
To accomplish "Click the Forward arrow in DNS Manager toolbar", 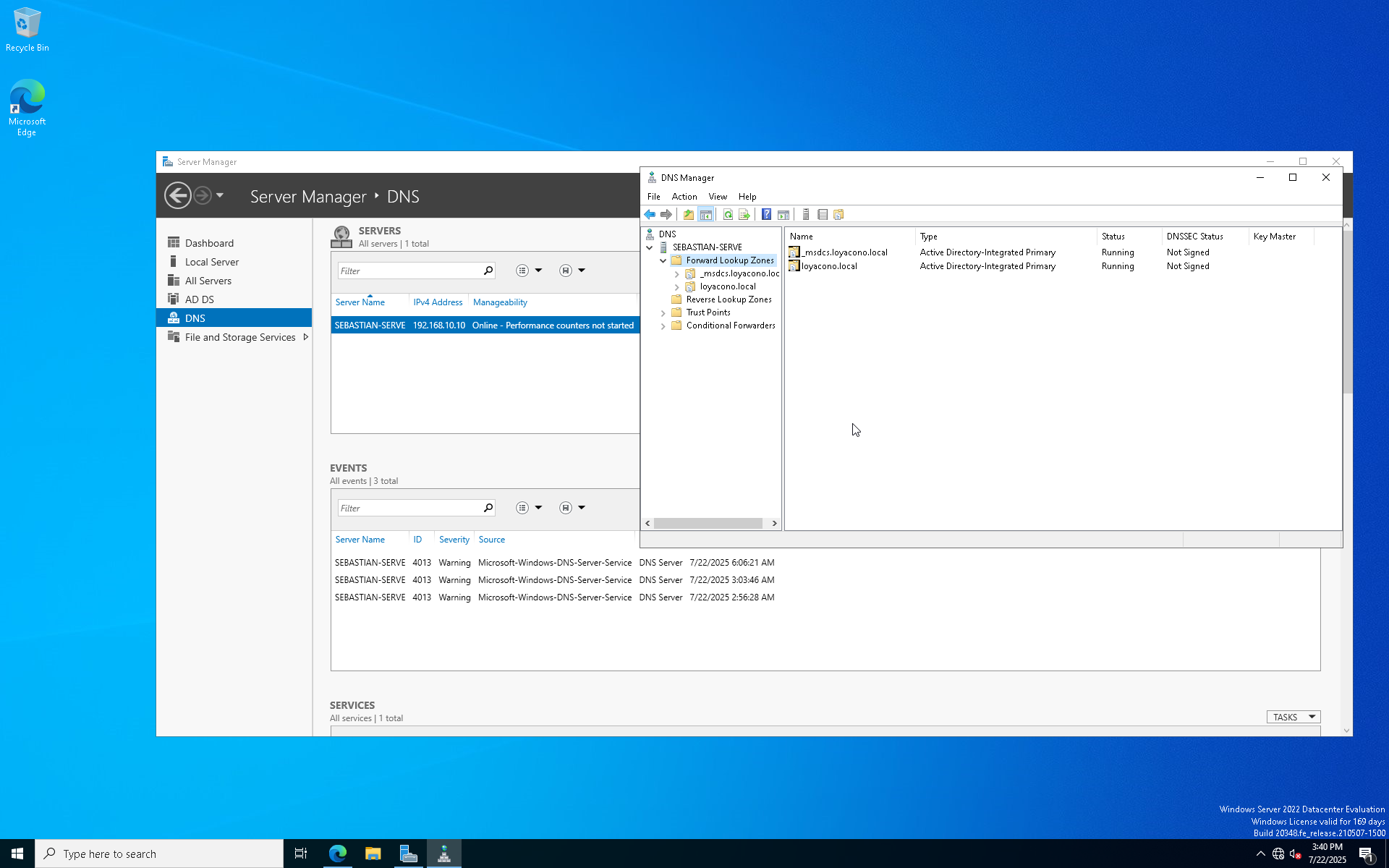I will click(x=666, y=214).
